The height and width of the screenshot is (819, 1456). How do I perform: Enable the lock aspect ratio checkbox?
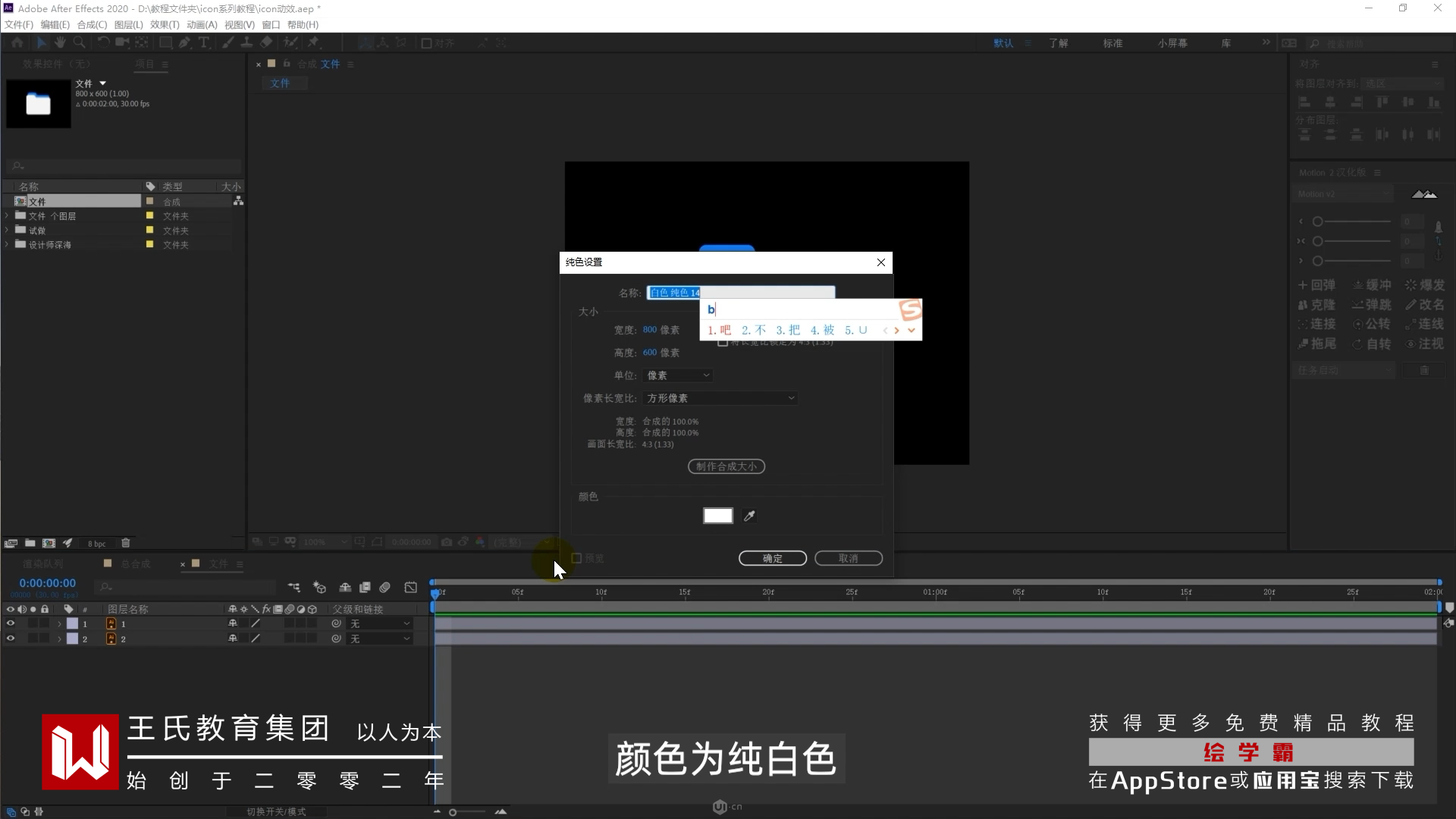[723, 342]
